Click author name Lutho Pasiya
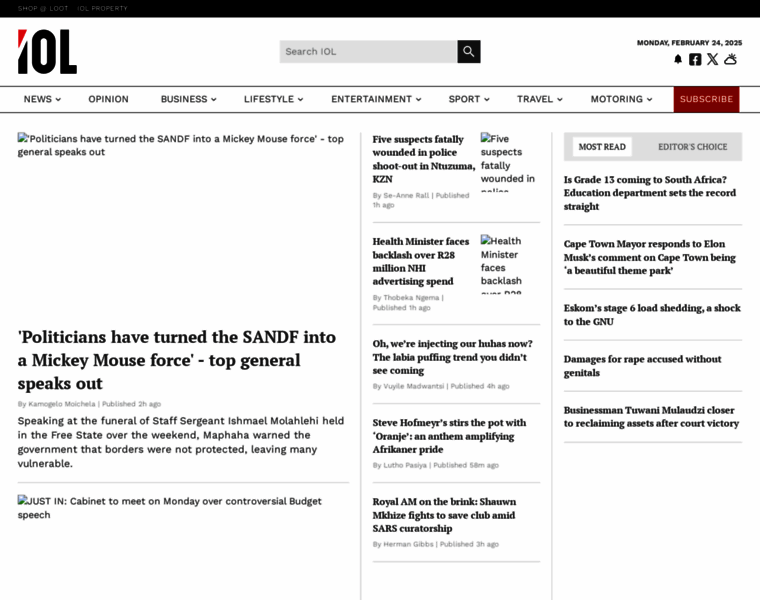This screenshot has height=600, width=760. [x=405, y=465]
